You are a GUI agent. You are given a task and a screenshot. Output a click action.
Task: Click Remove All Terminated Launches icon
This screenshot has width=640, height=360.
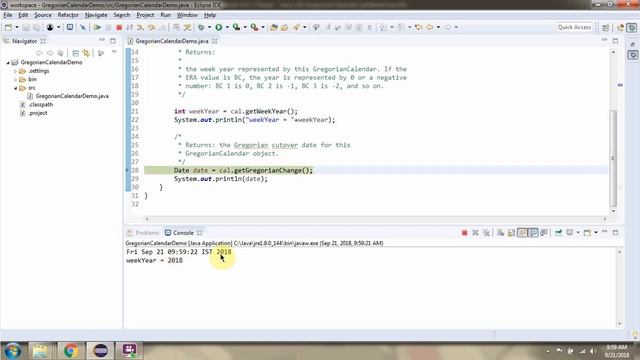coord(486,233)
